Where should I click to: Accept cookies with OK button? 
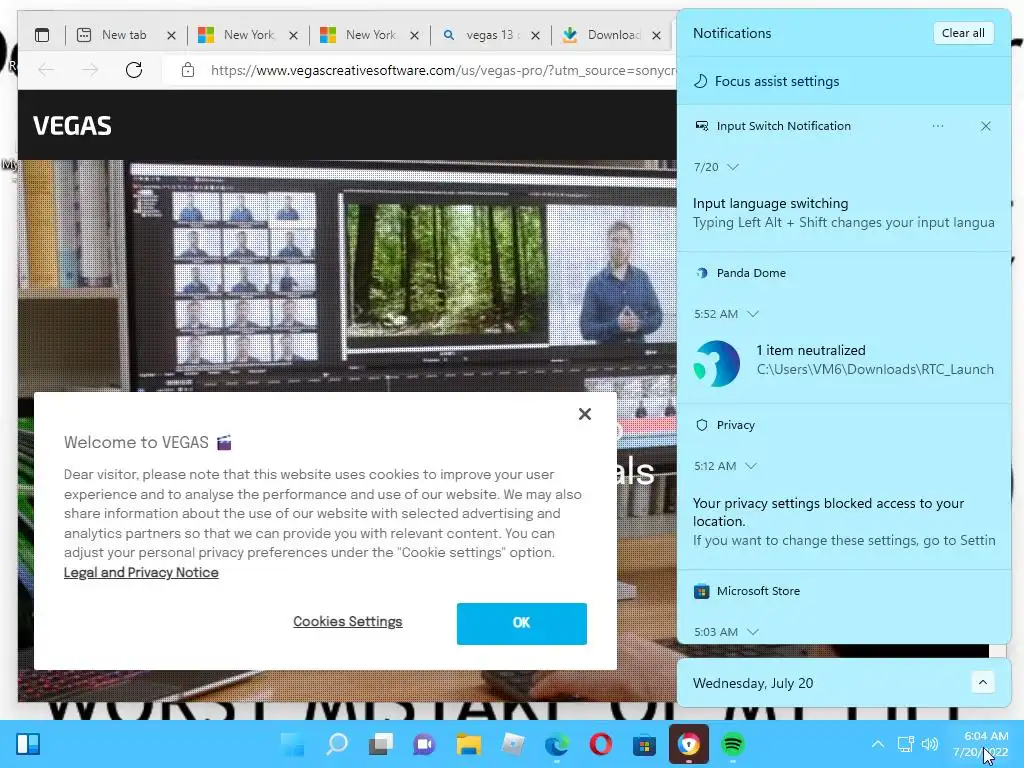pyautogui.click(x=522, y=624)
